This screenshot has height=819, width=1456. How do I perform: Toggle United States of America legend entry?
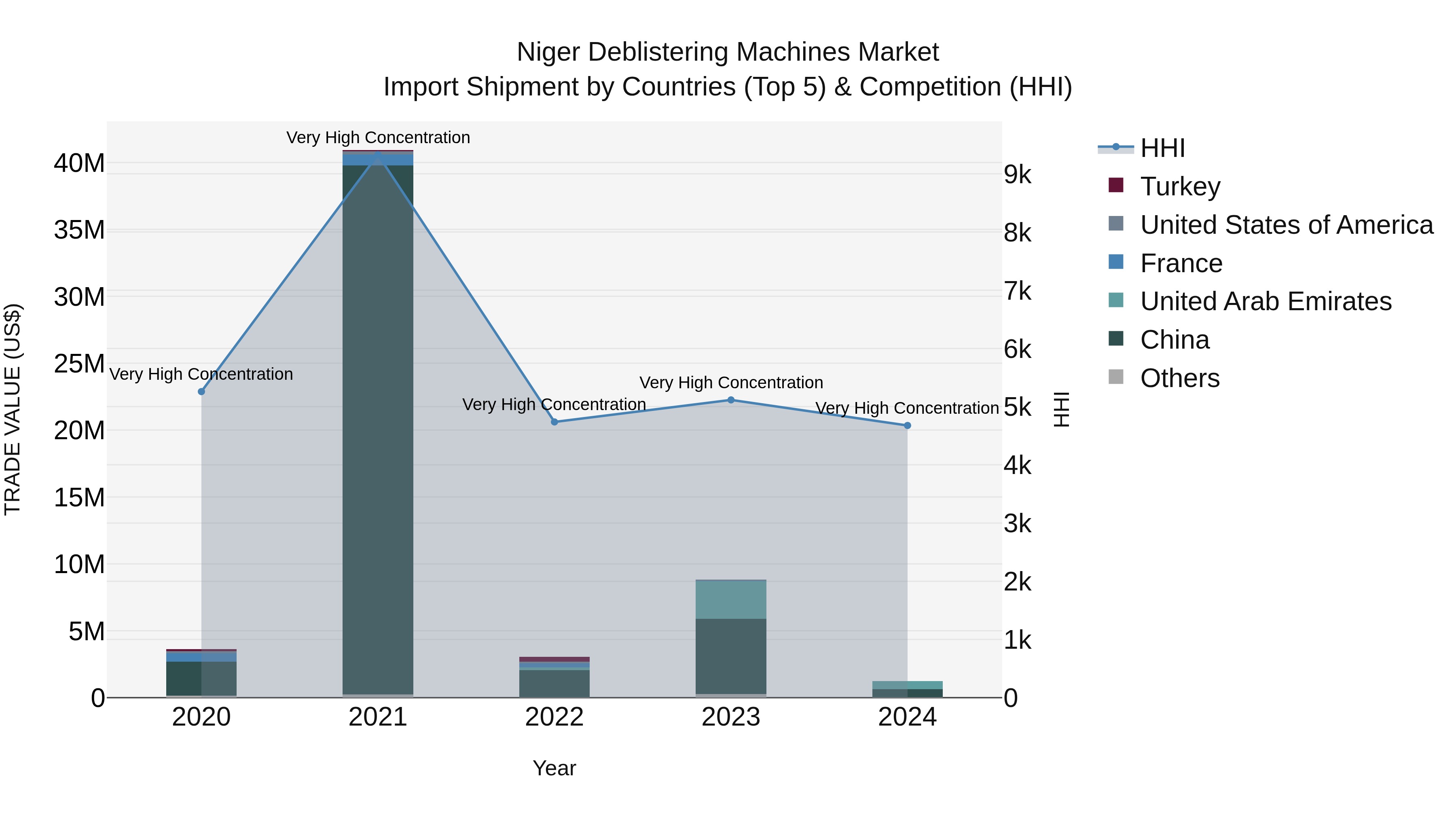[x=1271, y=224]
